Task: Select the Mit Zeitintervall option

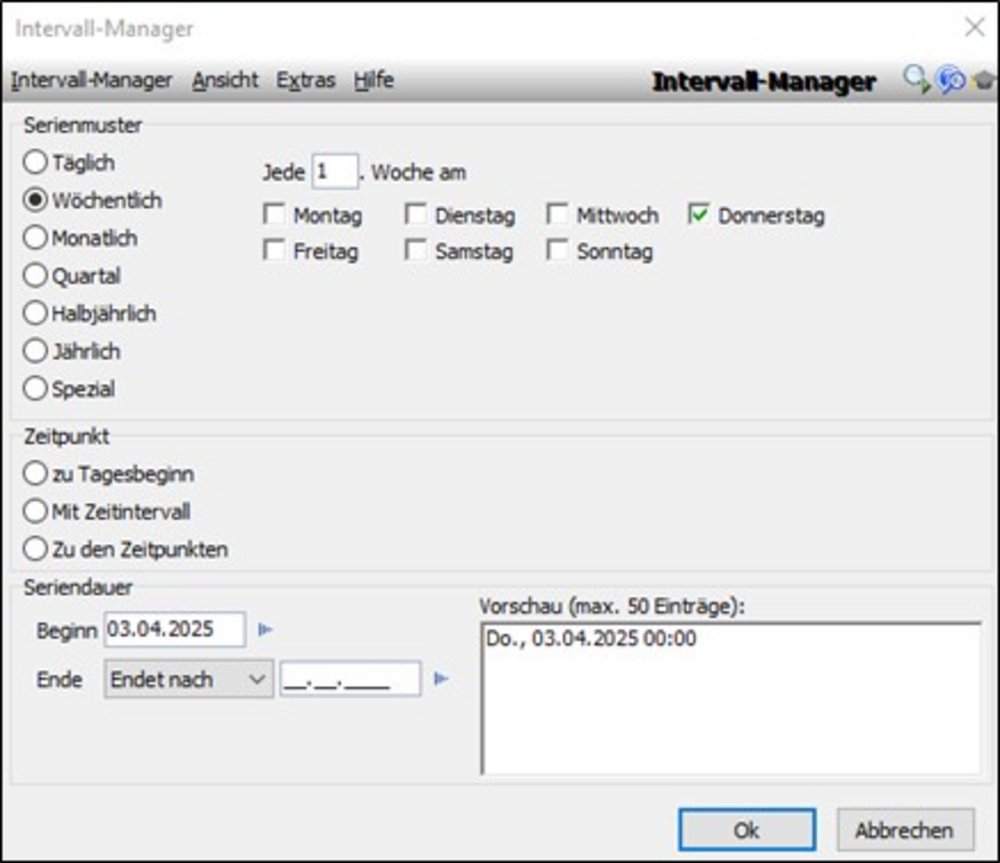Action: click(x=35, y=512)
